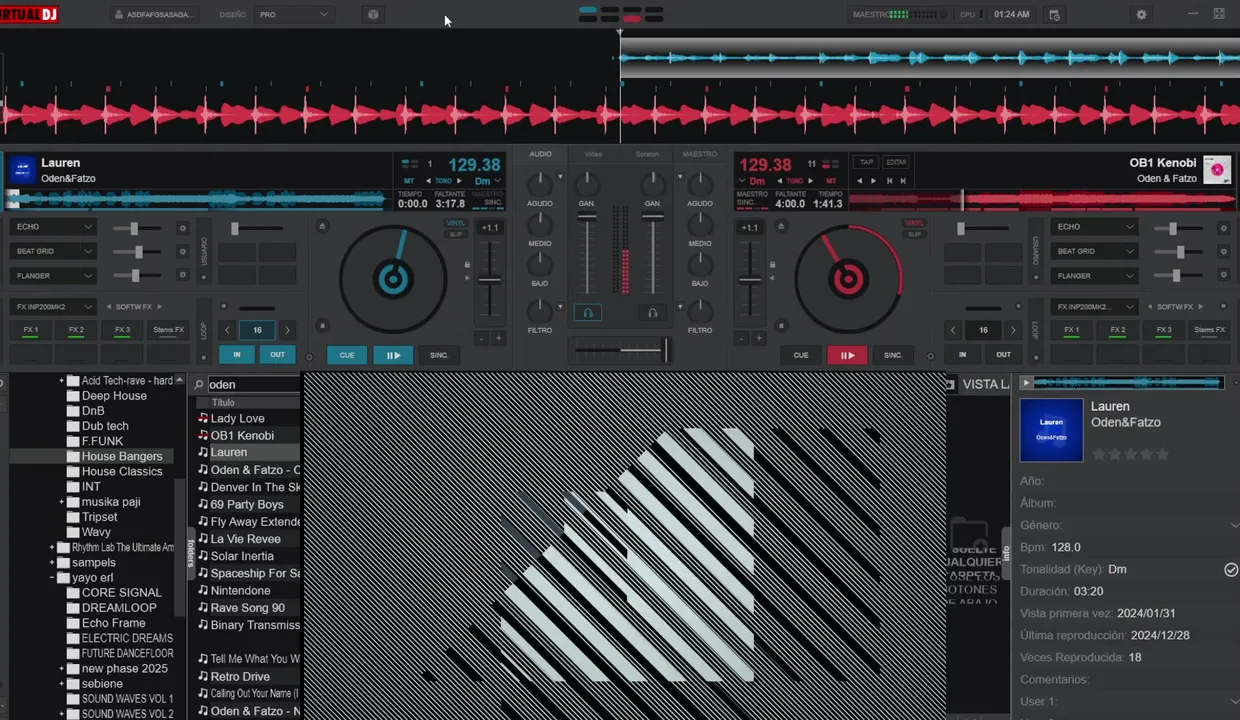Select 'Deep House' folder in browser tree

[114, 396]
